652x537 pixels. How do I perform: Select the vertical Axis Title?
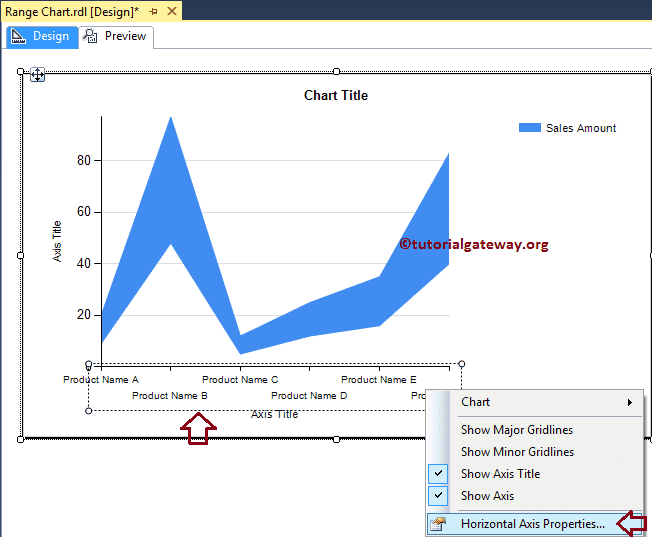57,241
